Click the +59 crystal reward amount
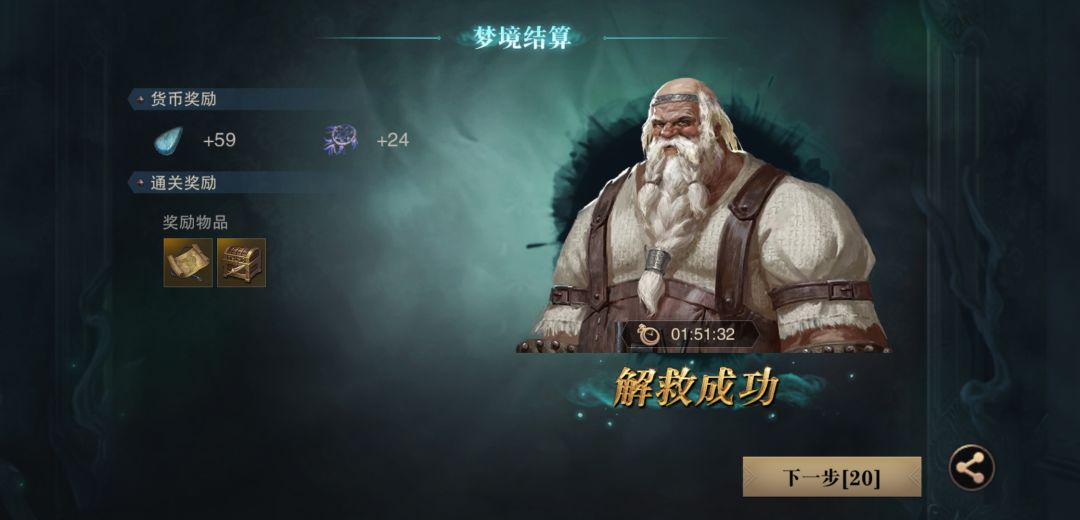The width and height of the screenshot is (1080, 520). (x=219, y=141)
